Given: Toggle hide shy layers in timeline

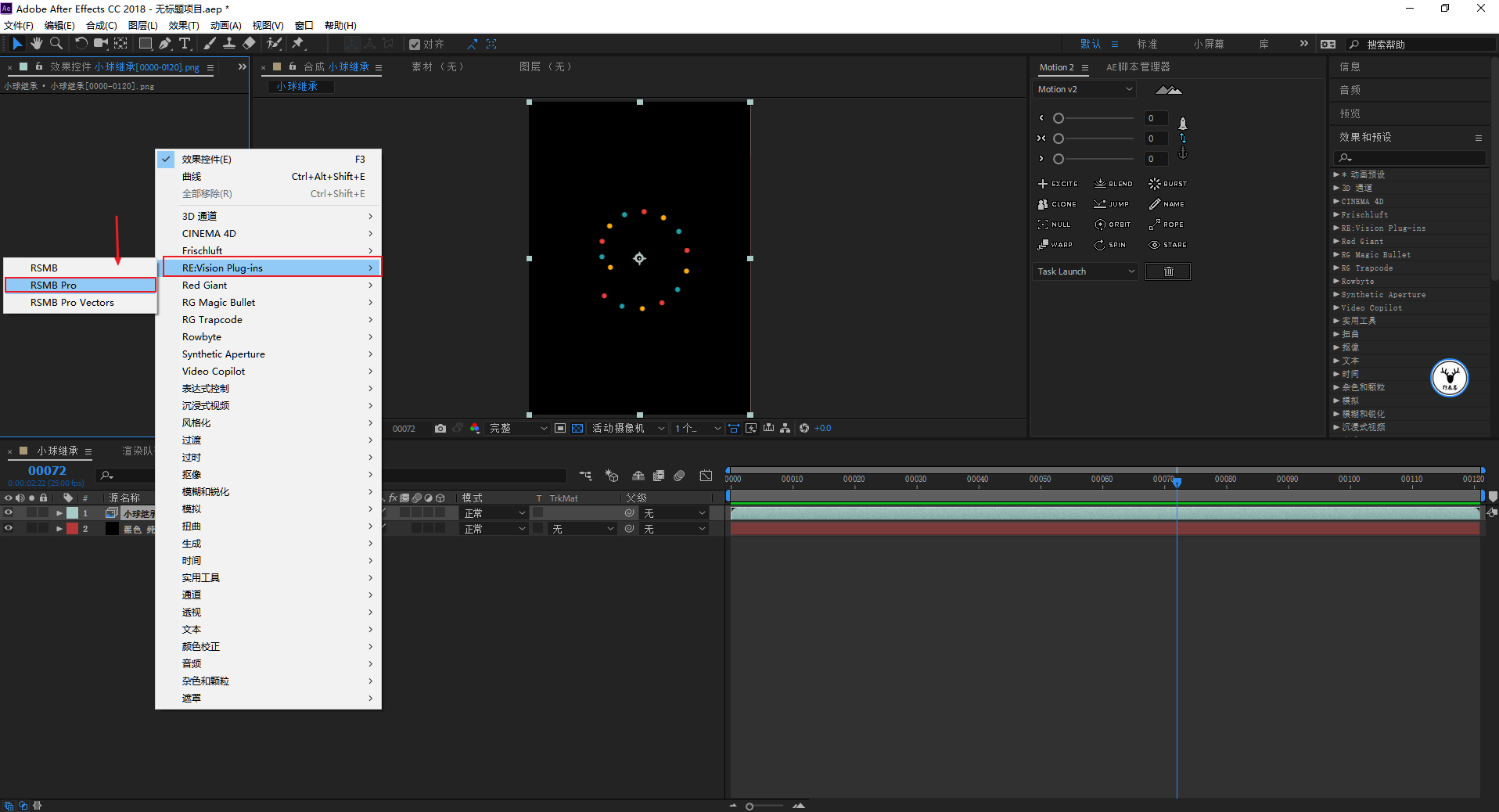Looking at the screenshot, I should [638, 476].
